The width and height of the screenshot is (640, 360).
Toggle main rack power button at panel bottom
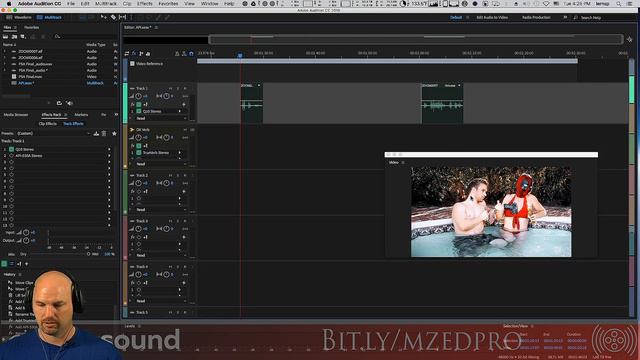coord(4,264)
